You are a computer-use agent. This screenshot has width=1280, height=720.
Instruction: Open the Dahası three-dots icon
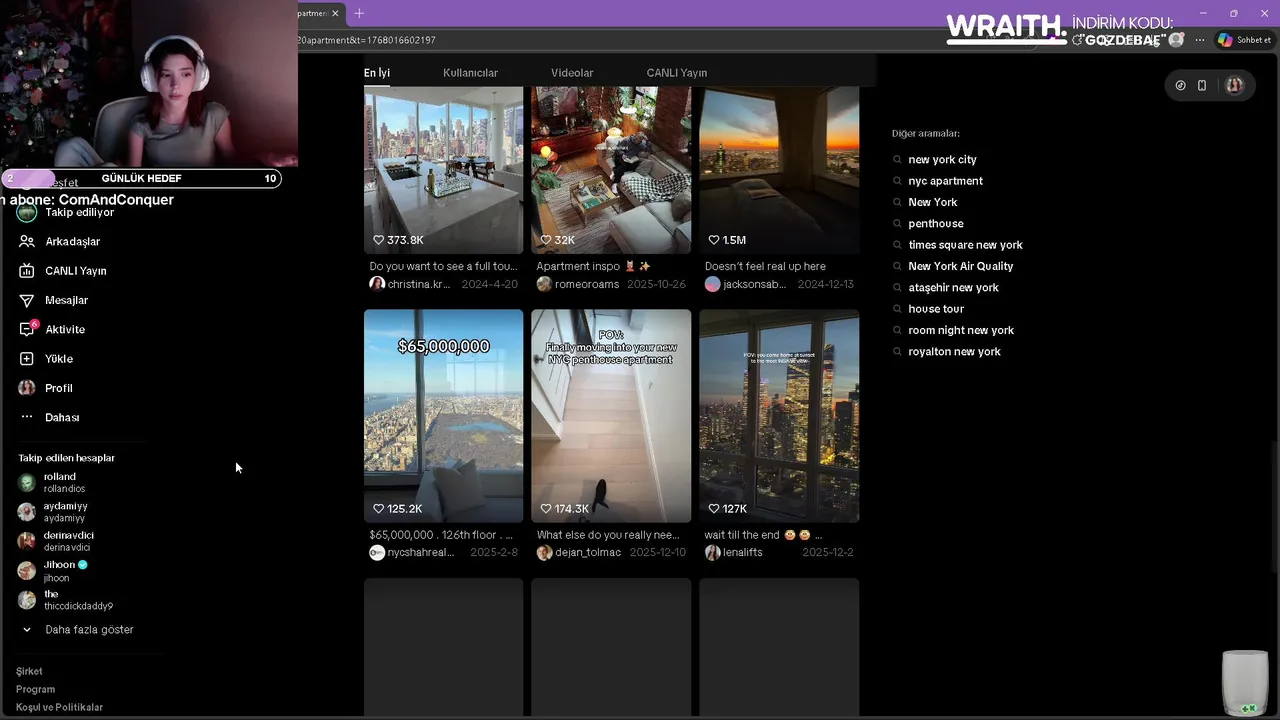(x=27, y=417)
